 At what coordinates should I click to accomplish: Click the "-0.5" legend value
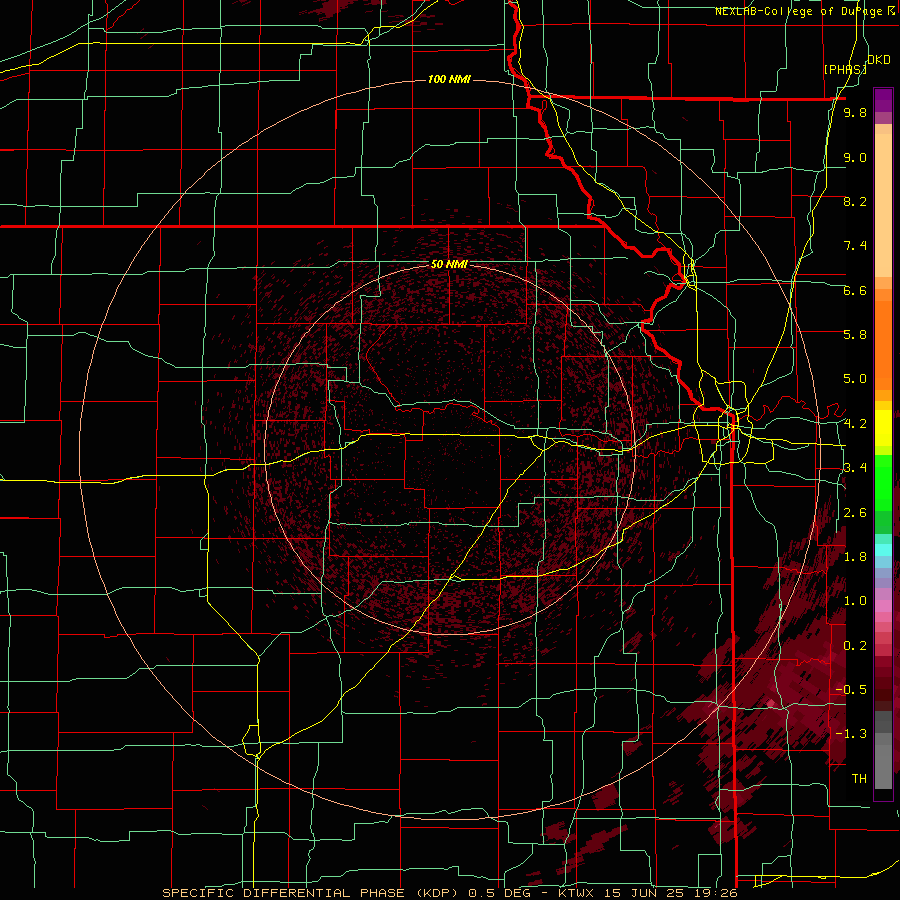pos(851,690)
